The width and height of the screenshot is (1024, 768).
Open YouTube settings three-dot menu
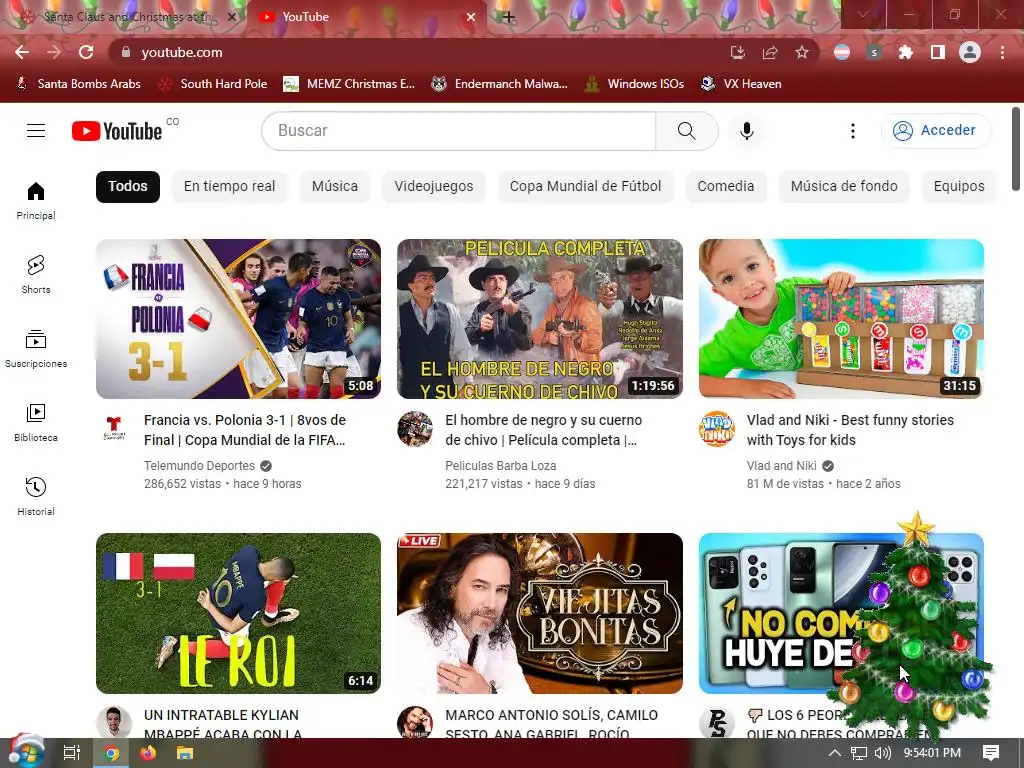[852, 131]
